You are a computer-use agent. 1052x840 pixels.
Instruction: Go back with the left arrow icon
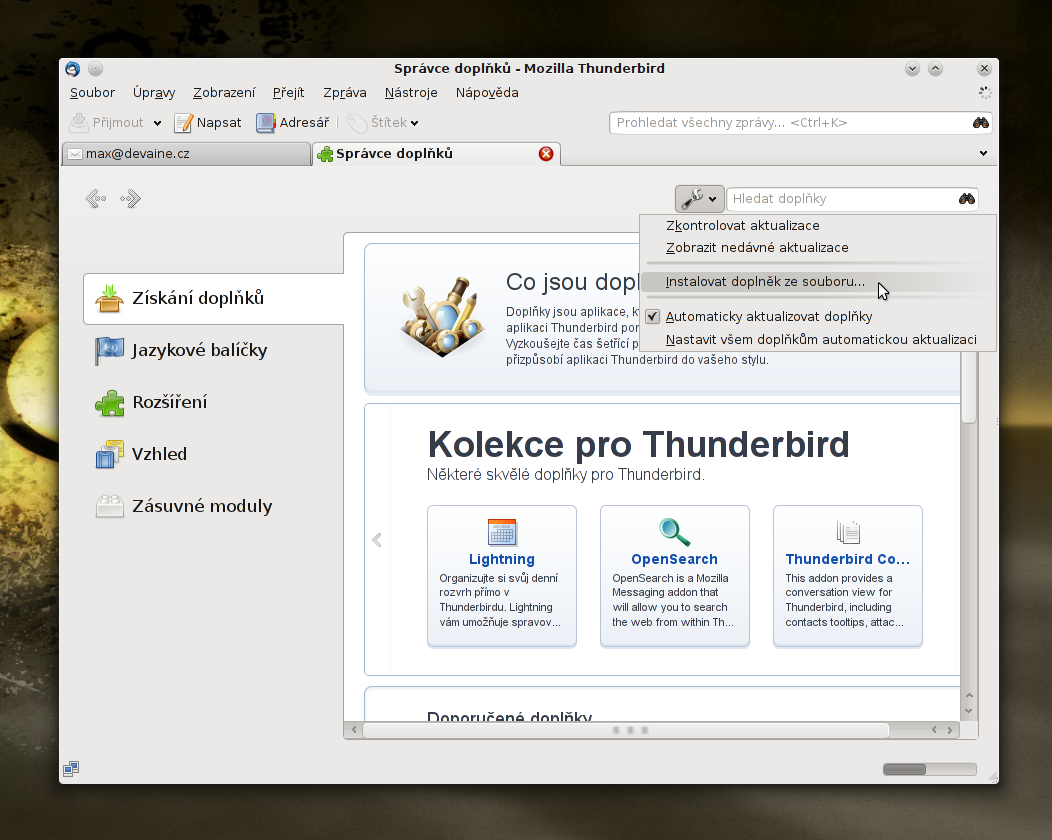pyautogui.click(x=96, y=199)
